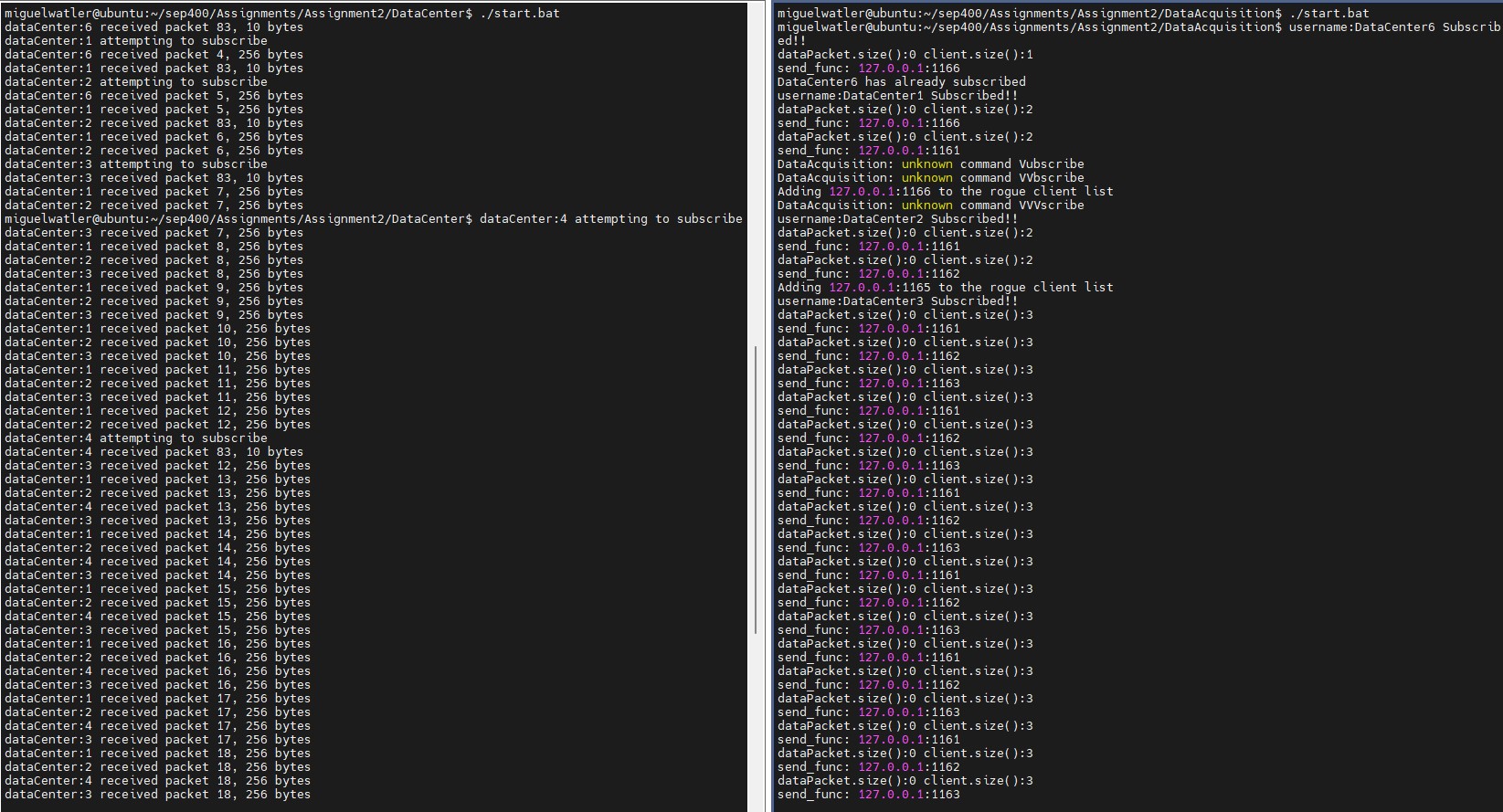Click line 'username:DataCenter3 Subscribed!!'

click(898, 301)
